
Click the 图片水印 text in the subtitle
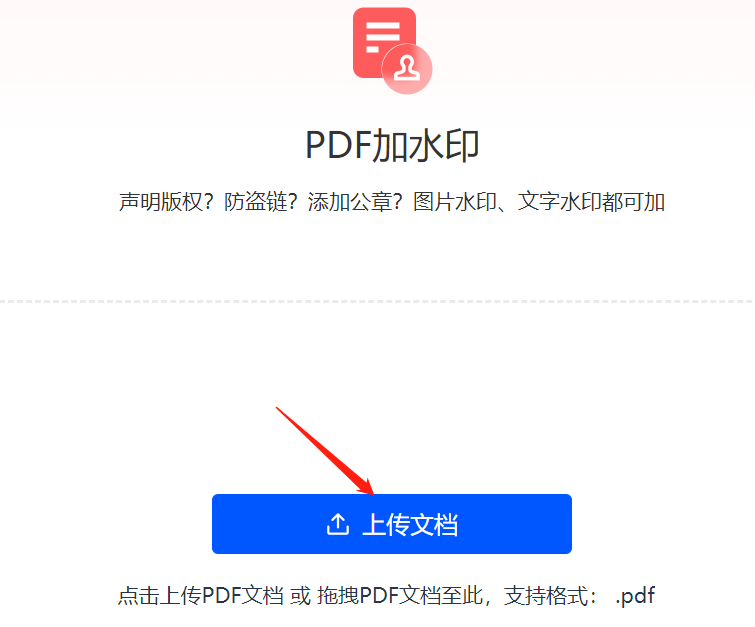tap(455, 202)
